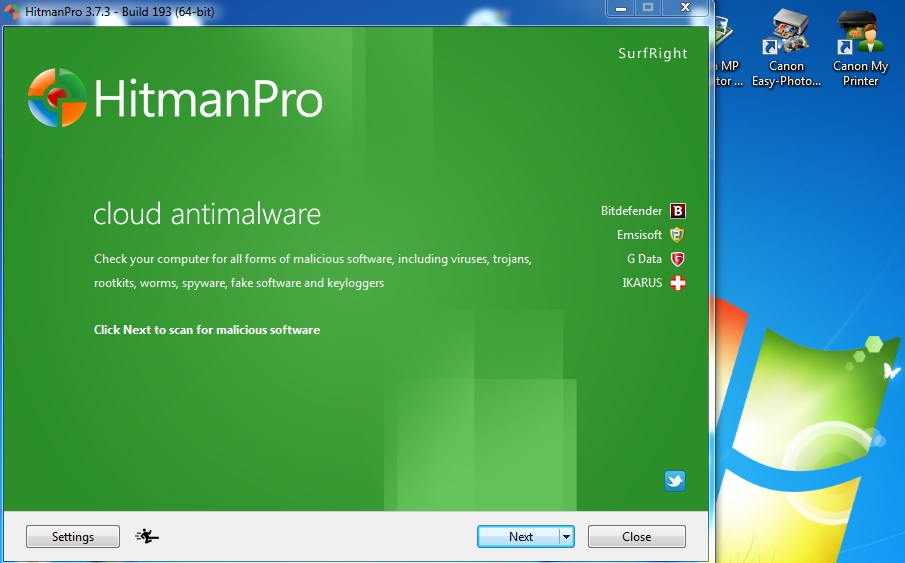Open the Twitter bird icon
Screen dimensions: 905x563
675,480
